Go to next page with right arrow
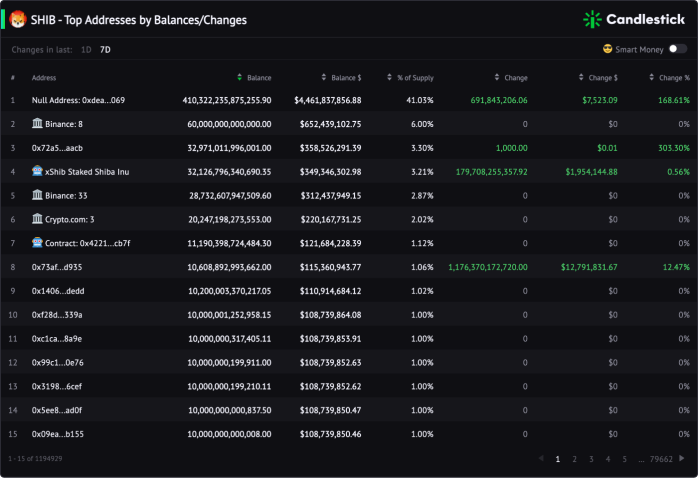 point(682,458)
